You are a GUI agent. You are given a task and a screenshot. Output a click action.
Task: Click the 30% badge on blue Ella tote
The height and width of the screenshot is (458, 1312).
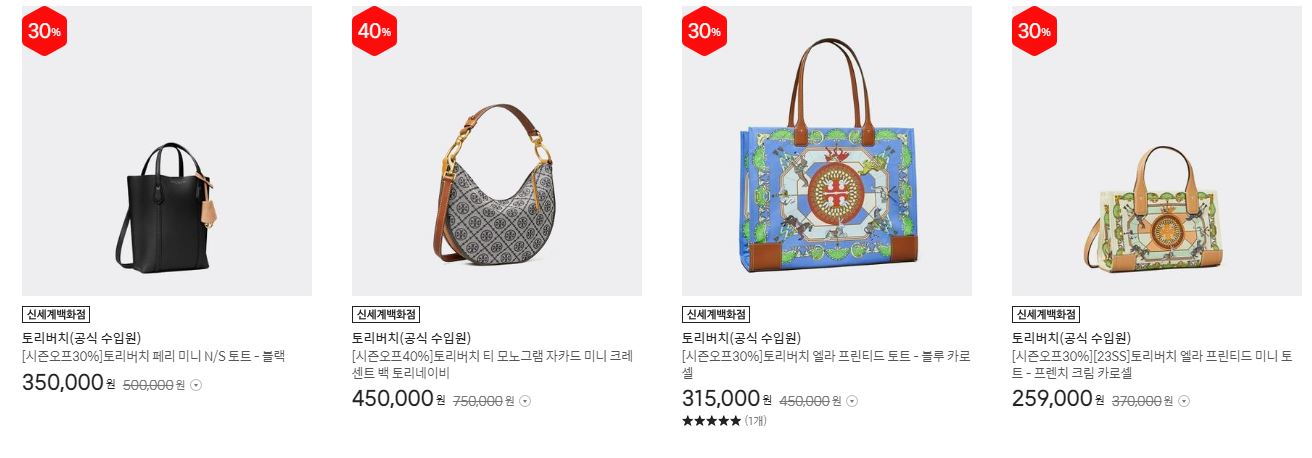click(x=705, y=31)
